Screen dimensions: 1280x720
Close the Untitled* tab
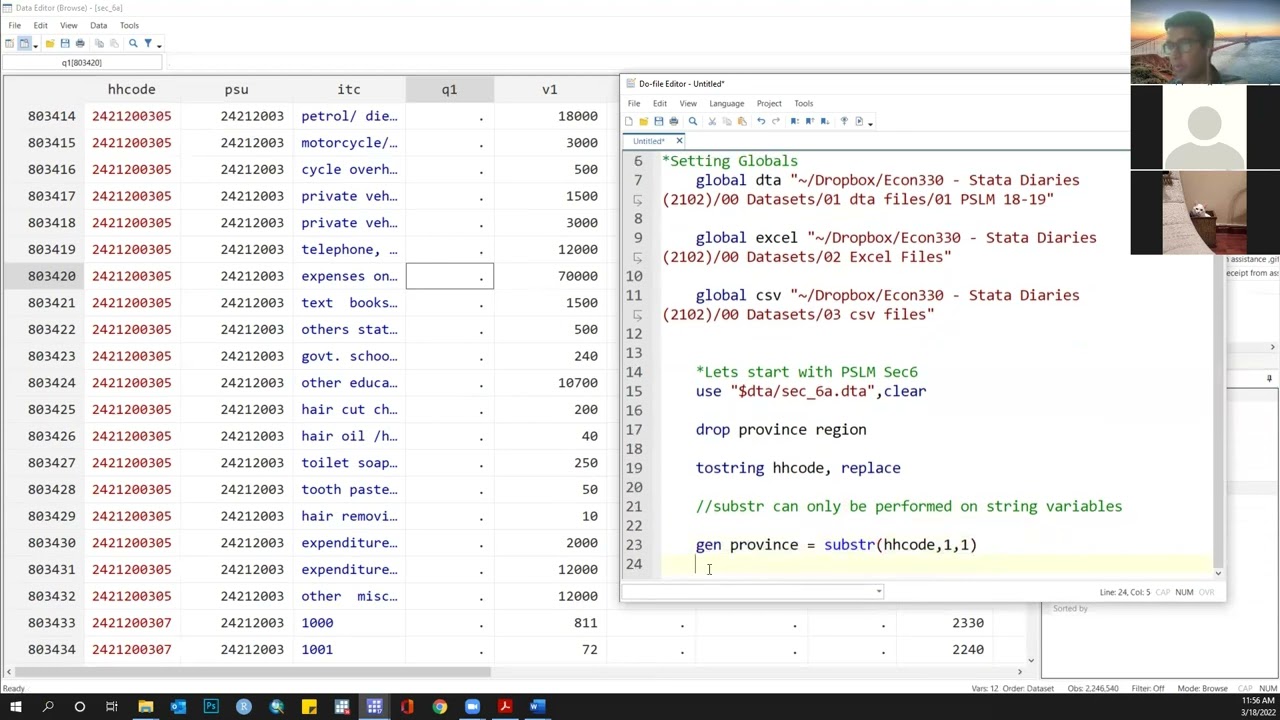[679, 141]
